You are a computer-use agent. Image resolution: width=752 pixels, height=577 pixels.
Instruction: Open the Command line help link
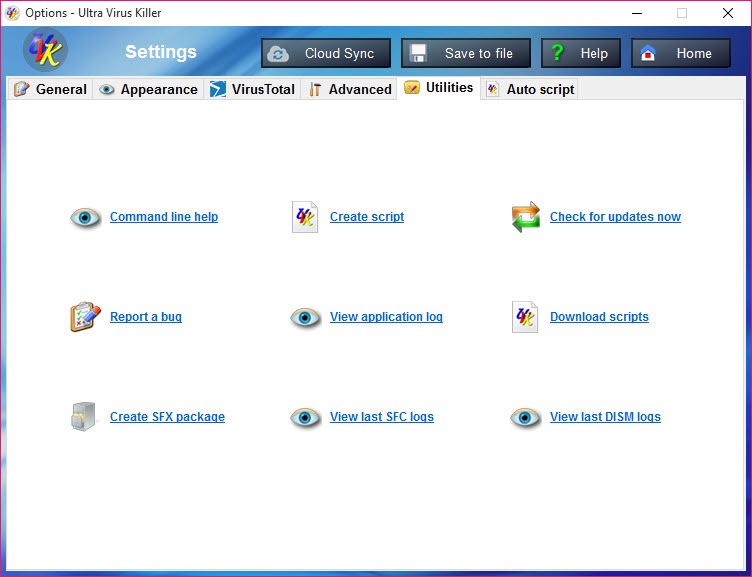pyautogui.click(x=164, y=217)
